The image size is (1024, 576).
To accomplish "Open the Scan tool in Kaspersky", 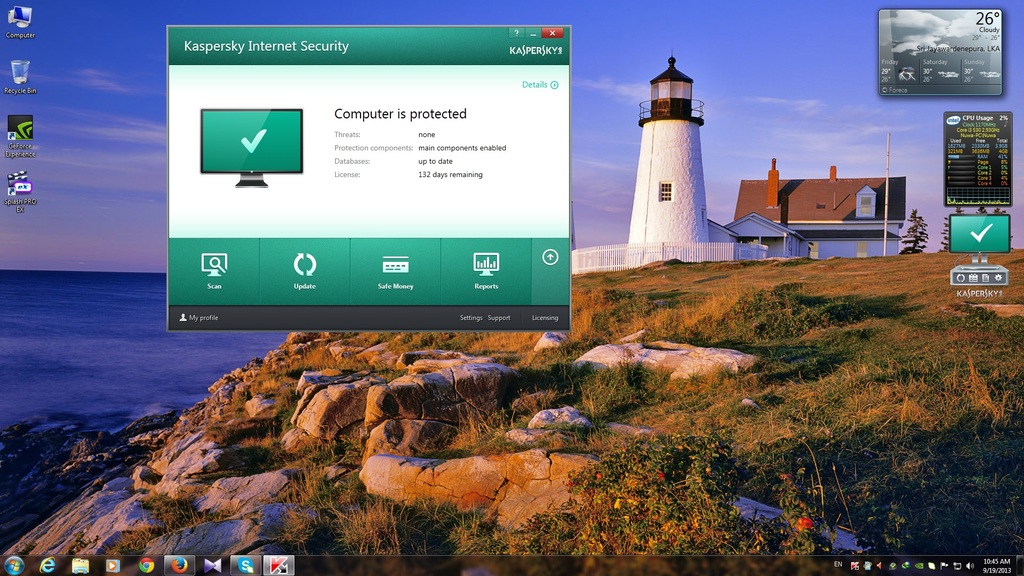I will 214,271.
